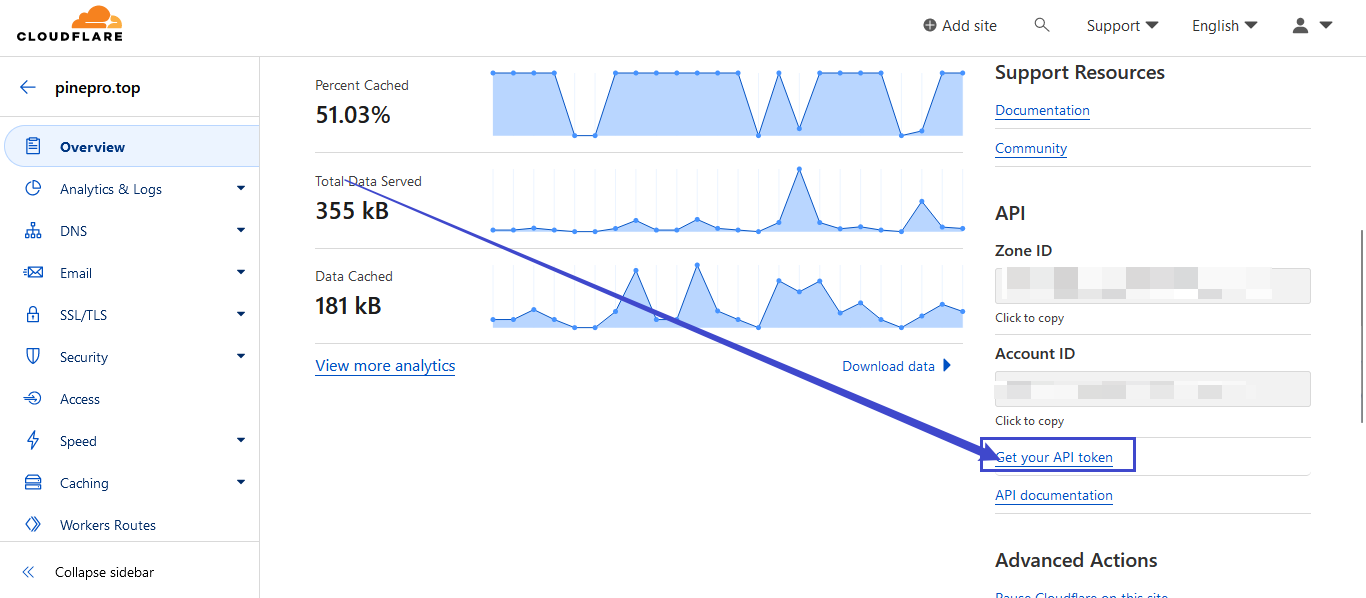Screen dimensions: 1366x598
Task: Click the DNS network icon
Action: (x=33, y=231)
